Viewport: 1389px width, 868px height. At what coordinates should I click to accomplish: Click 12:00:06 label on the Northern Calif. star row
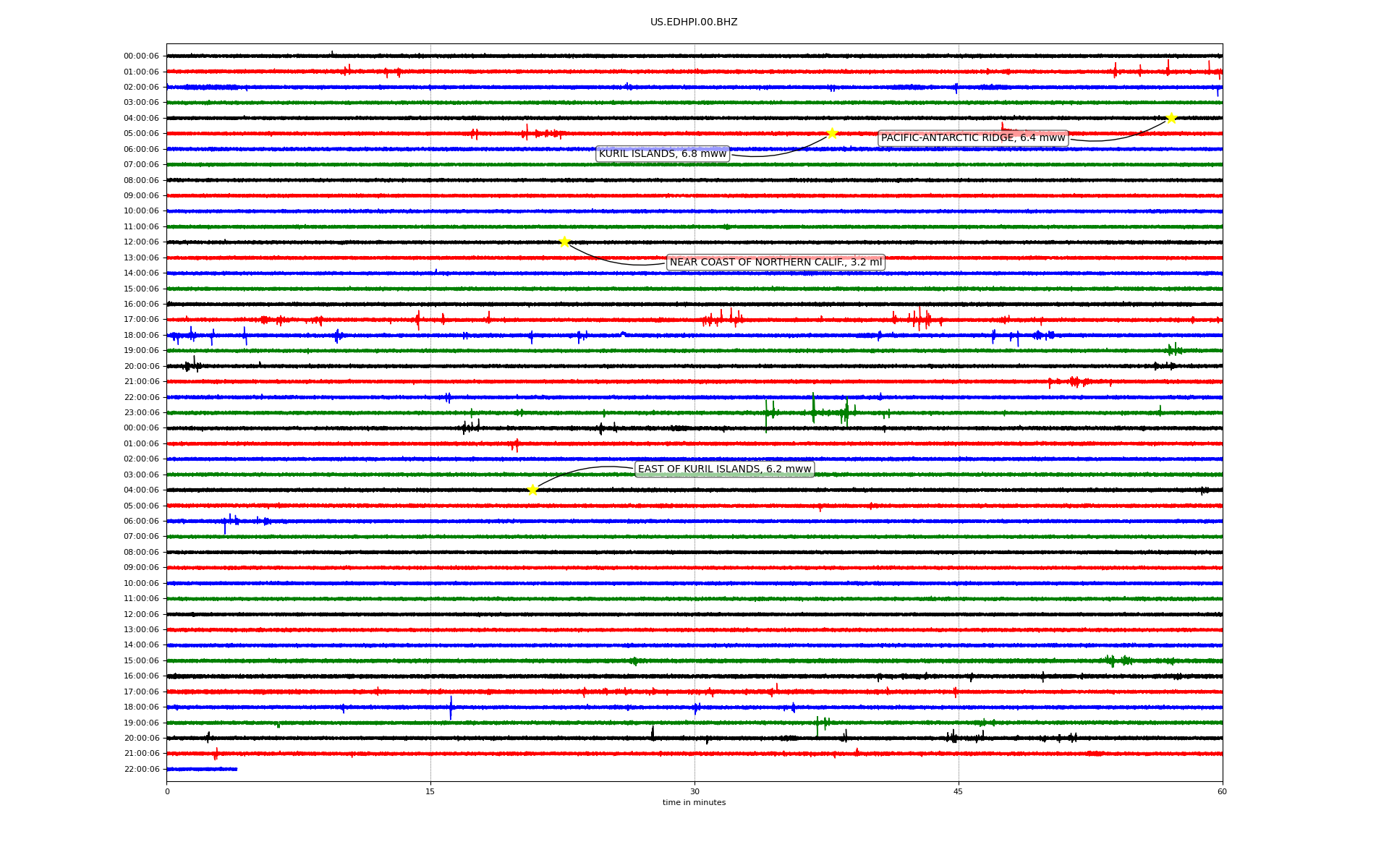point(141,242)
